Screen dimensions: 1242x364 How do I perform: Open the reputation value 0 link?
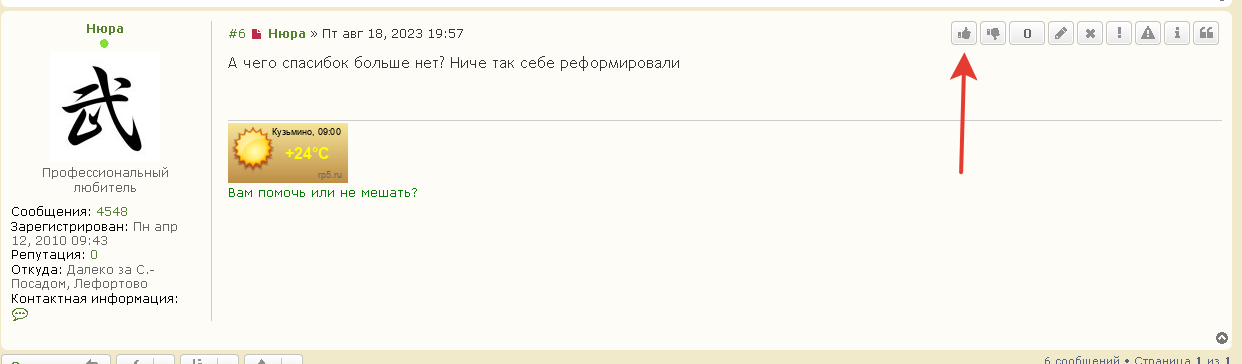94,255
